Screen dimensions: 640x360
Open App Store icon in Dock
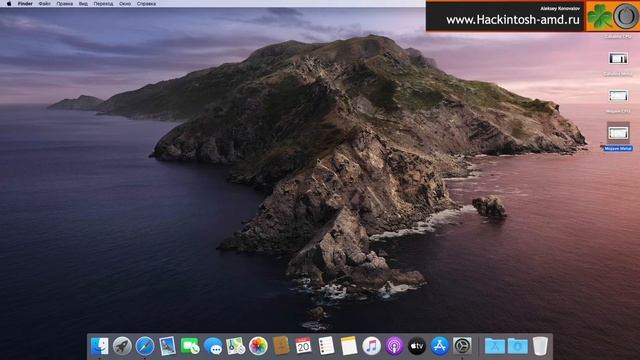[x=439, y=346]
